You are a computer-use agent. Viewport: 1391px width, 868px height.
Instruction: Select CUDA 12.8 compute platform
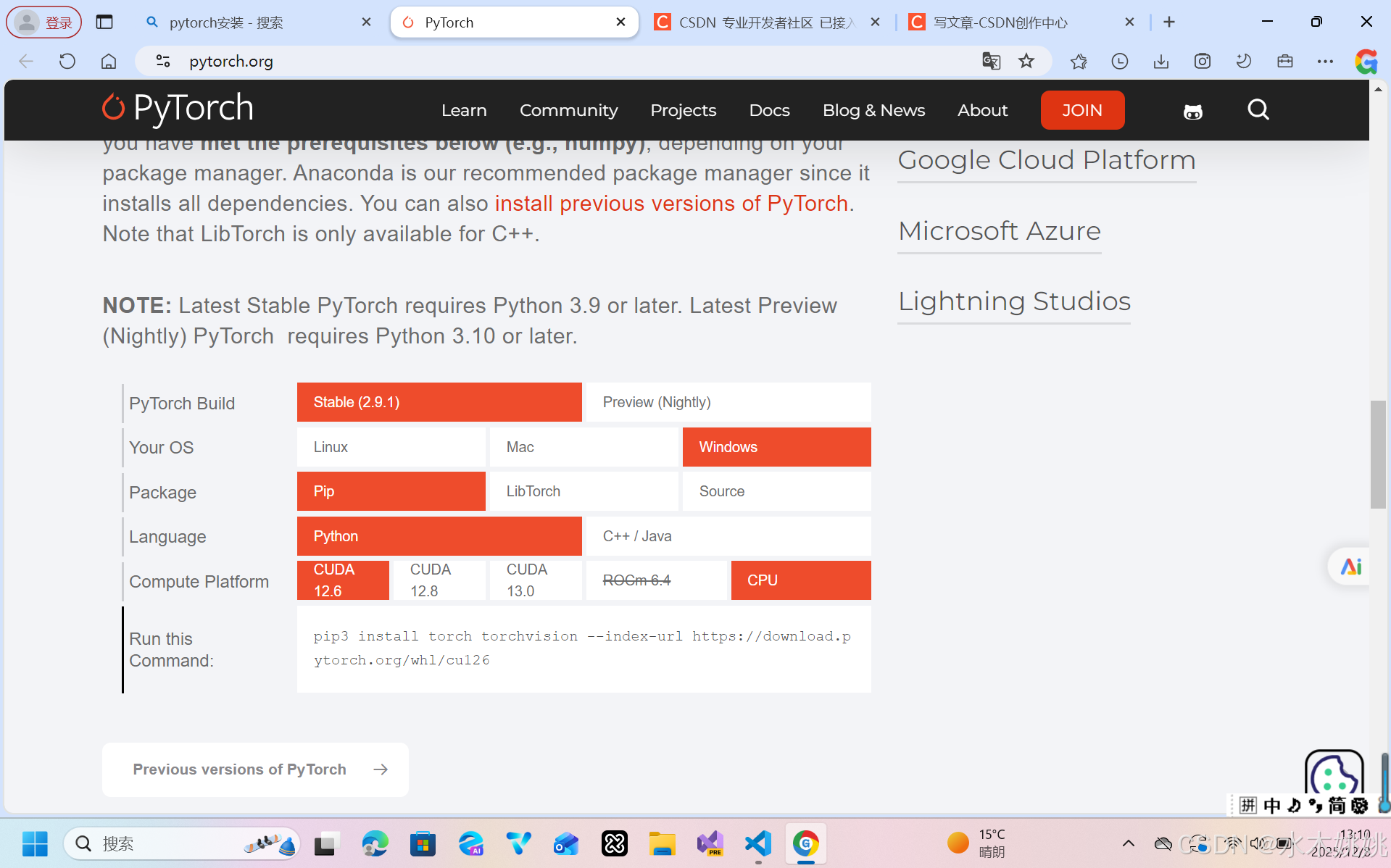(x=439, y=580)
